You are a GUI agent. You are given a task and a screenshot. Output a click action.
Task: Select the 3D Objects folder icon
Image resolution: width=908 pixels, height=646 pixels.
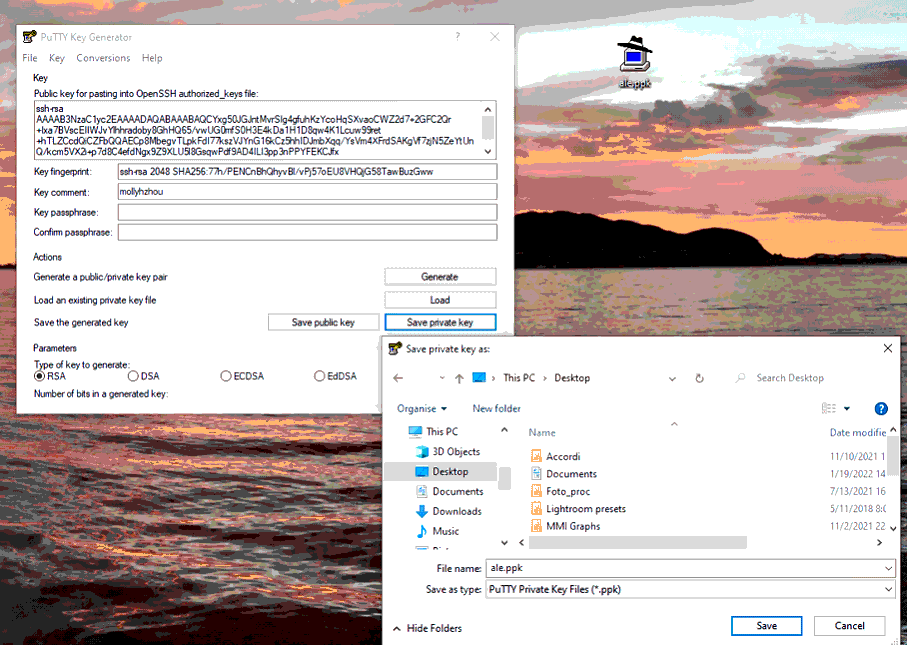[x=422, y=452]
